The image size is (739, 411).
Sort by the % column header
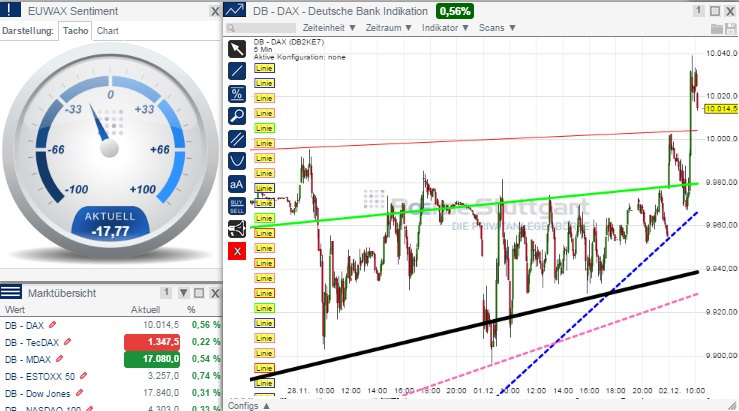(x=191, y=310)
